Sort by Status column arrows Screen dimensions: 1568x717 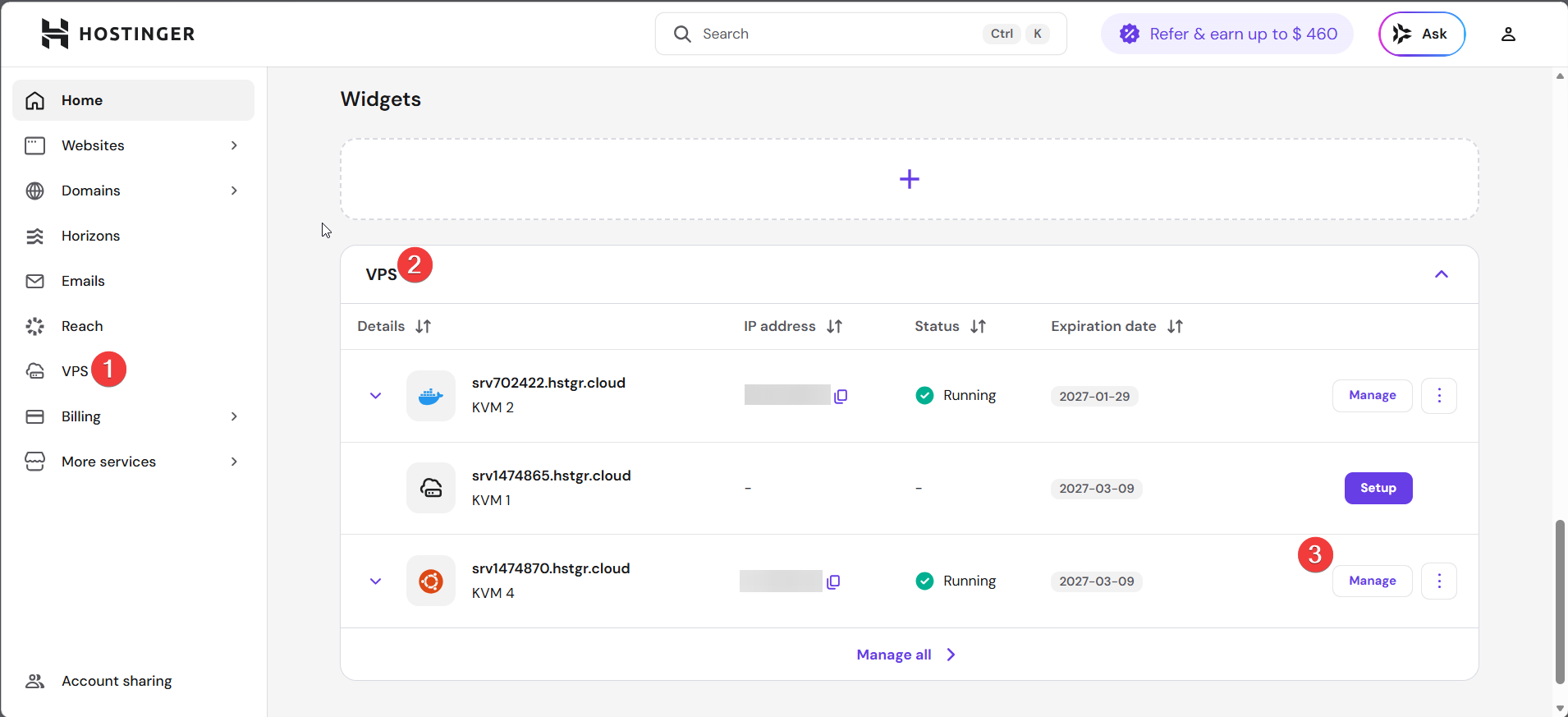[x=979, y=326]
